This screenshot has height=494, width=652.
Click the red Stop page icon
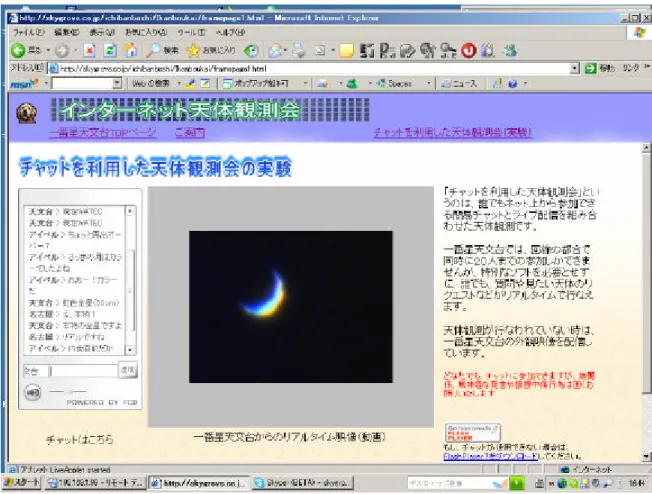tap(89, 51)
